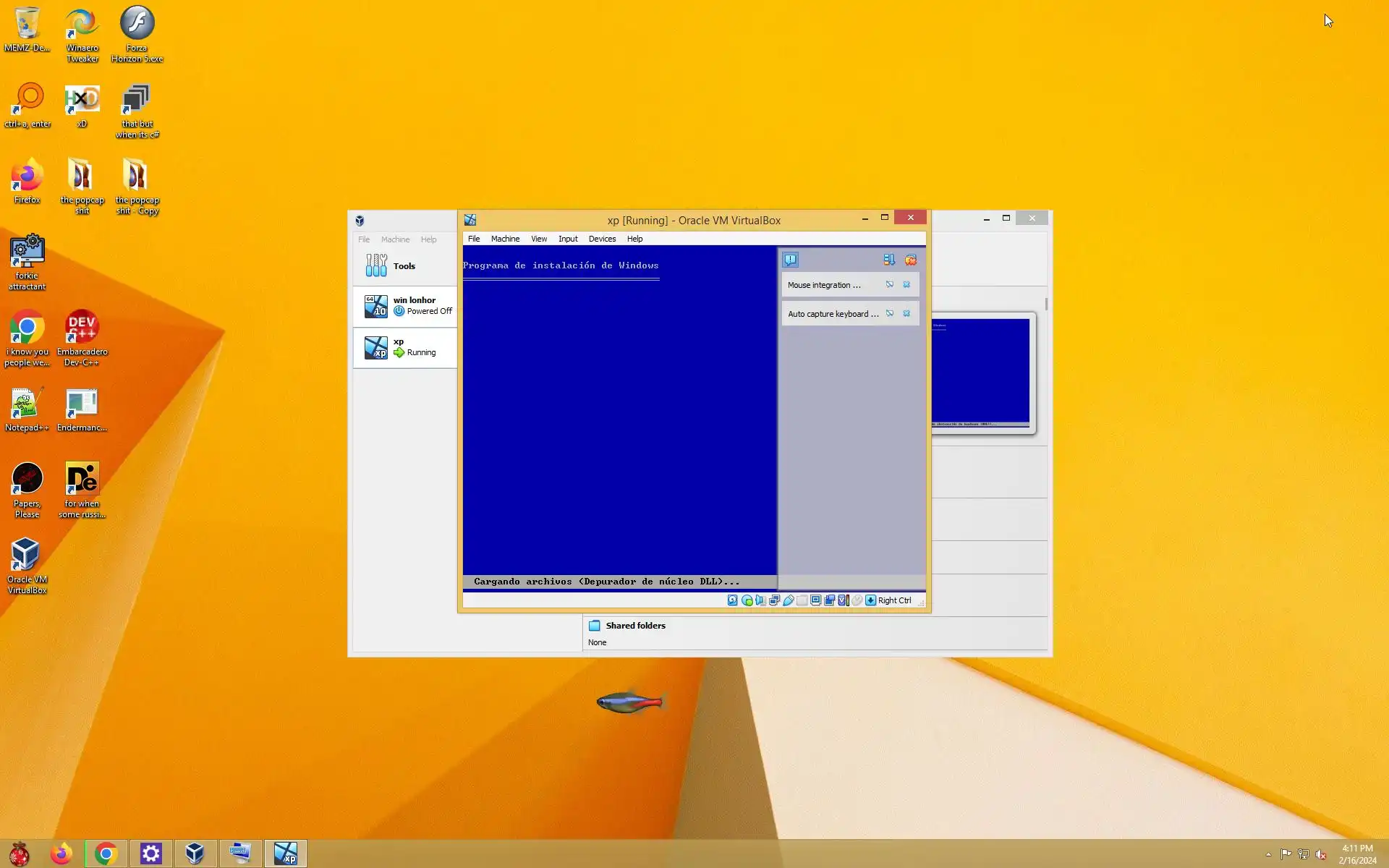This screenshot has width=1389, height=868.
Task: Click the Shared folders section header
Action: click(635, 626)
